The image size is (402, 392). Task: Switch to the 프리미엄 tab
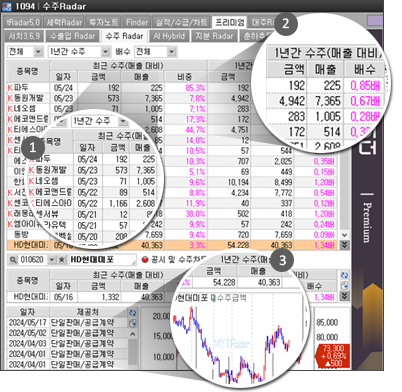pos(230,22)
